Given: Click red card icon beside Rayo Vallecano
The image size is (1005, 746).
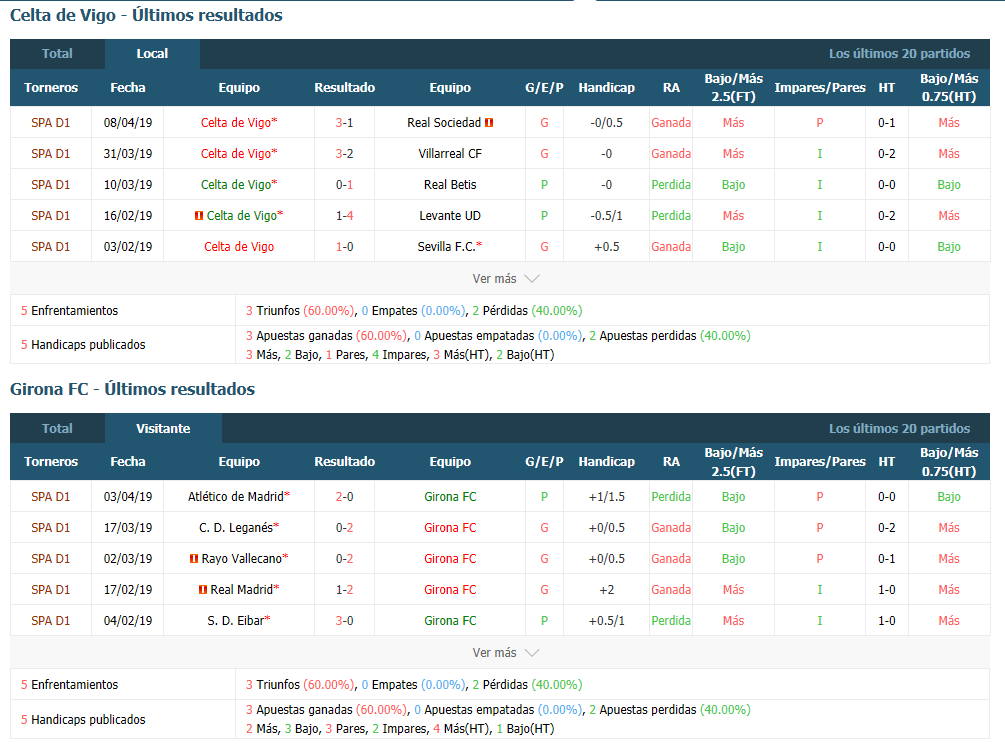Looking at the screenshot, I should (194, 559).
